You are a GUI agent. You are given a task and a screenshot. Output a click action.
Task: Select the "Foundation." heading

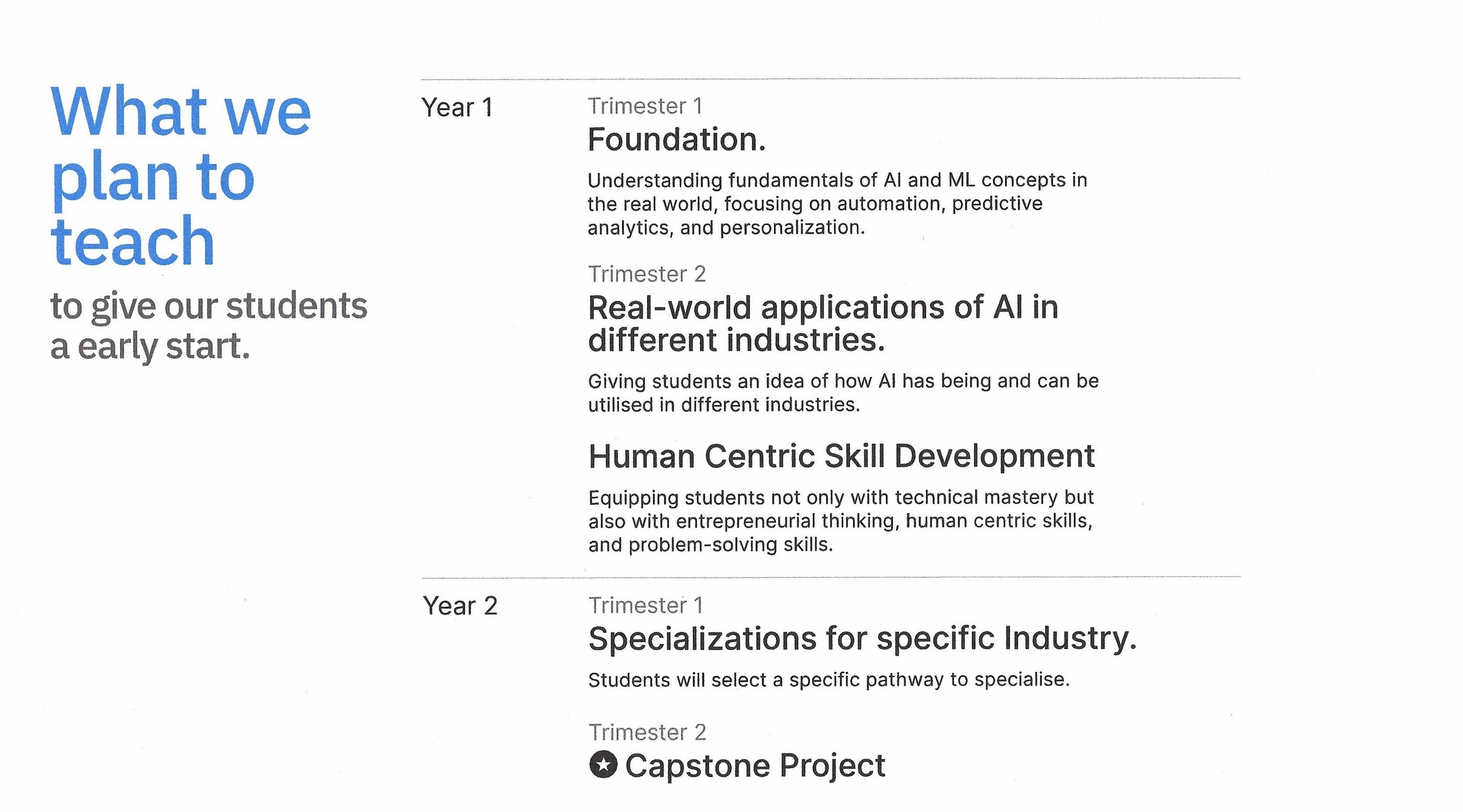677,140
